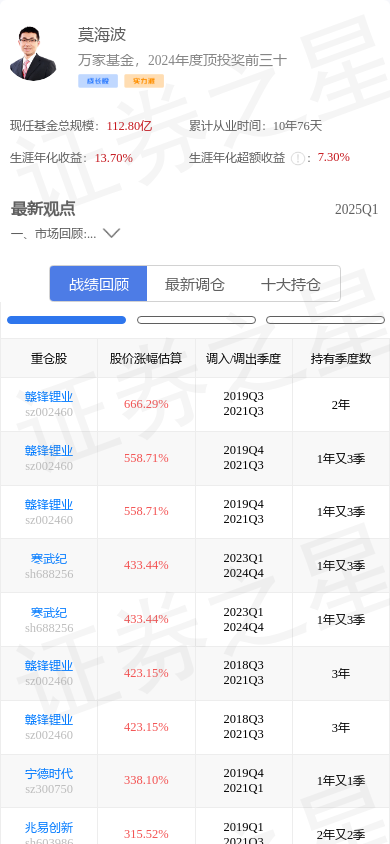Viewport: 390px width, 844px height.
Task: Click the info icon beside 生涯年化超额收益
Action: coord(297,158)
